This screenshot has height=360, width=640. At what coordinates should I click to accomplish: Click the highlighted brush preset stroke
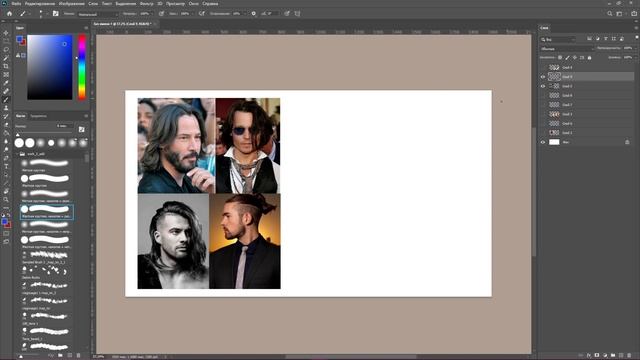point(47,211)
